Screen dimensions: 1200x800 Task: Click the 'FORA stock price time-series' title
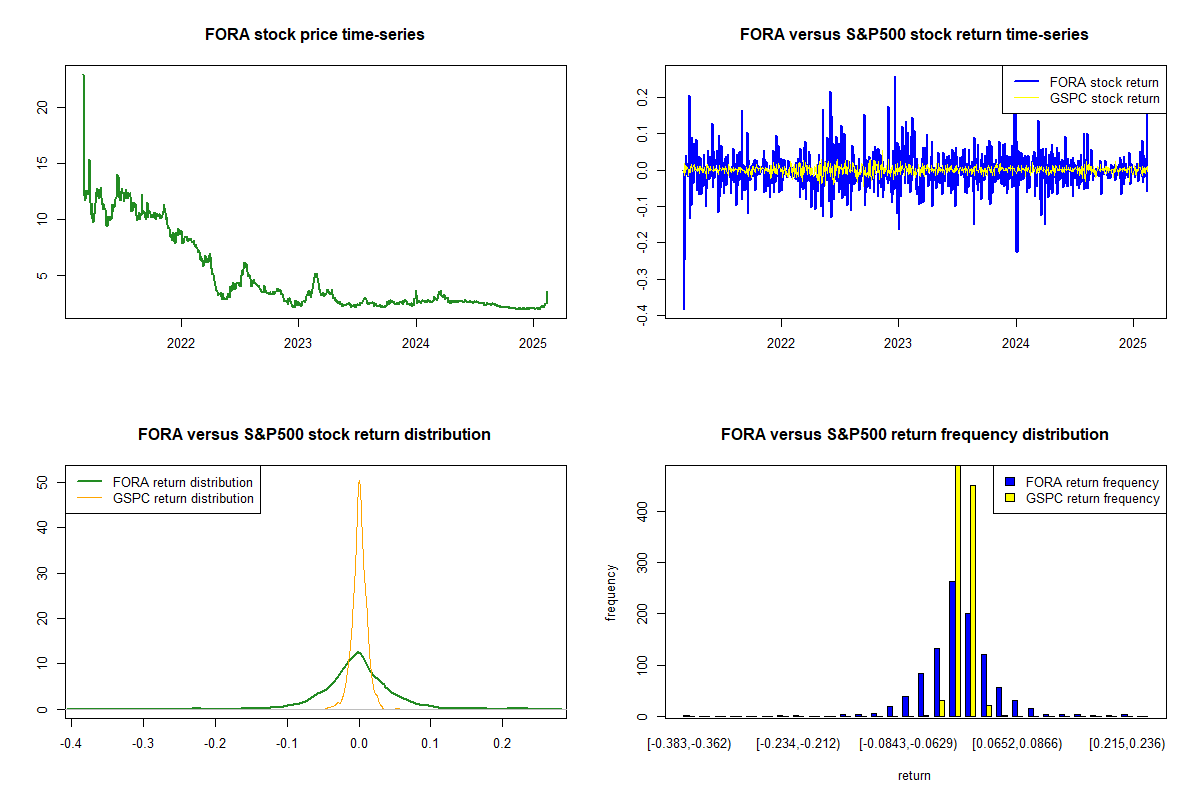(315, 35)
